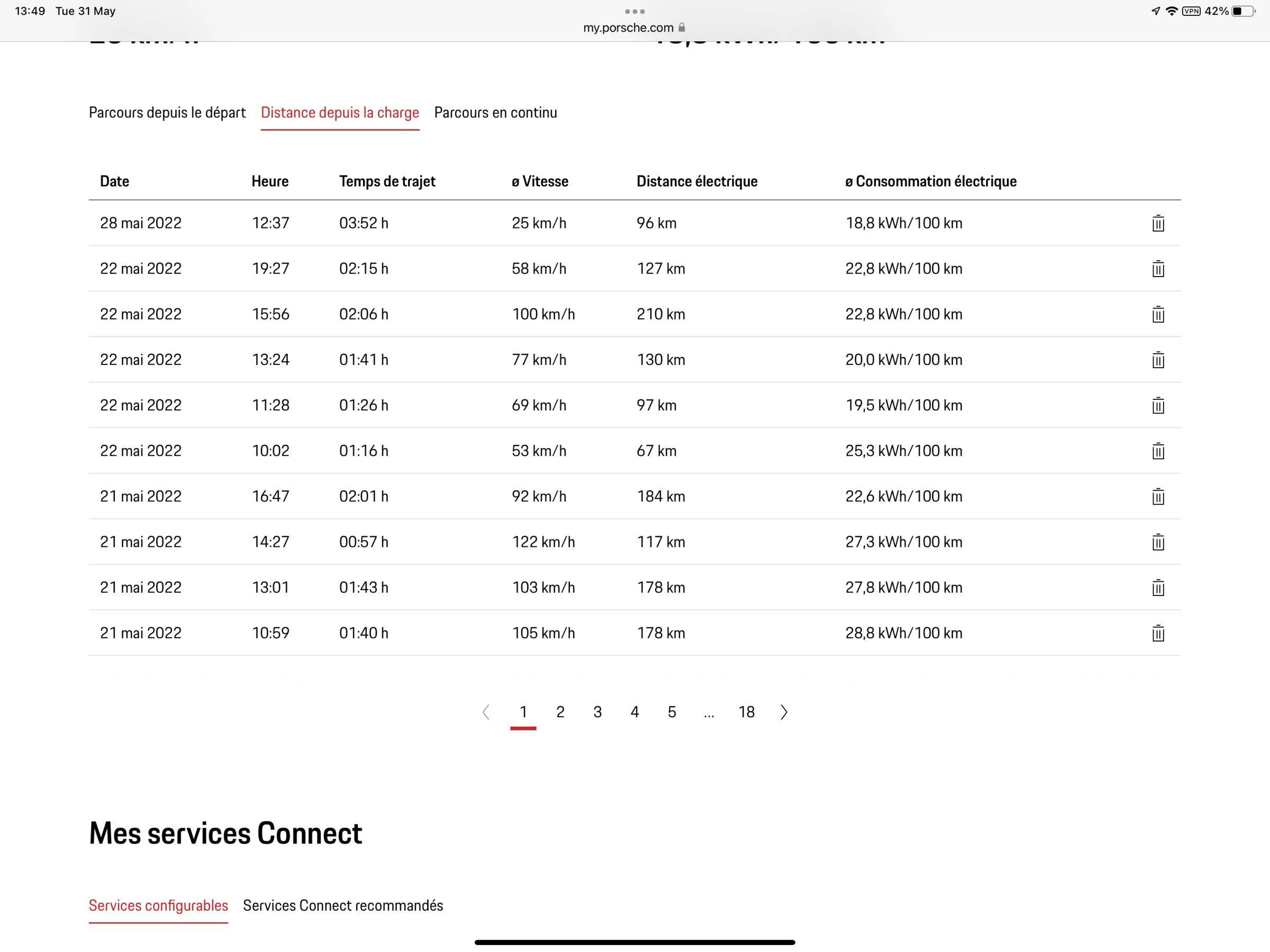Image resolution: width=1270 pixels, height=952 pixels.
Task: Click the 19,5 kWh/100 km consumption
Action: 904,405
